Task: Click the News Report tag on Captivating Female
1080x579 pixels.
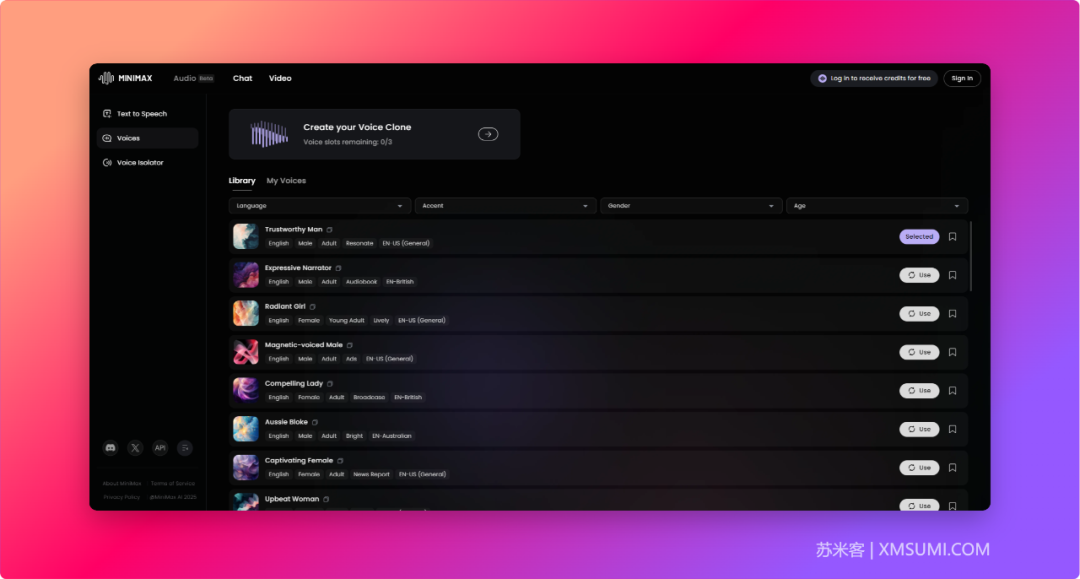Action: (371, 475)
